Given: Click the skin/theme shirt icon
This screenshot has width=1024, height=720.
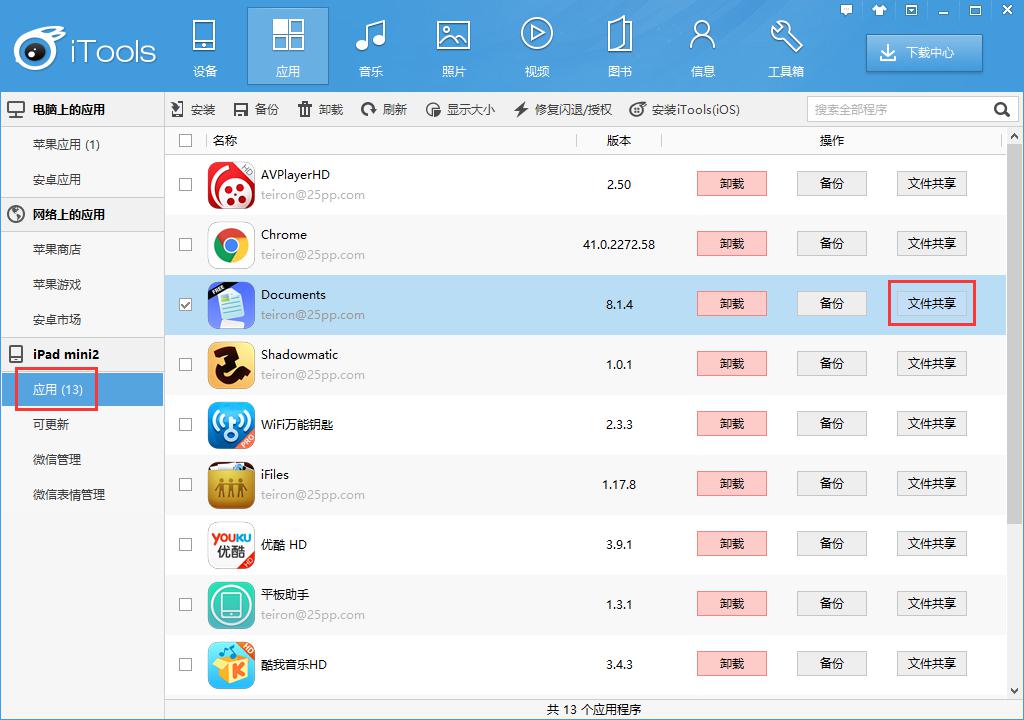Looking at the screenshot, I should click(x=879, y=10).
